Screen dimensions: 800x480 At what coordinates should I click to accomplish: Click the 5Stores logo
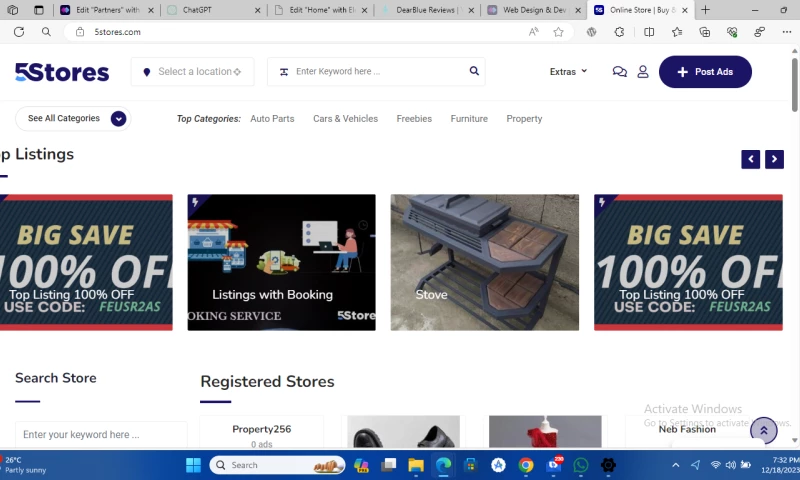tap(62, 72)
